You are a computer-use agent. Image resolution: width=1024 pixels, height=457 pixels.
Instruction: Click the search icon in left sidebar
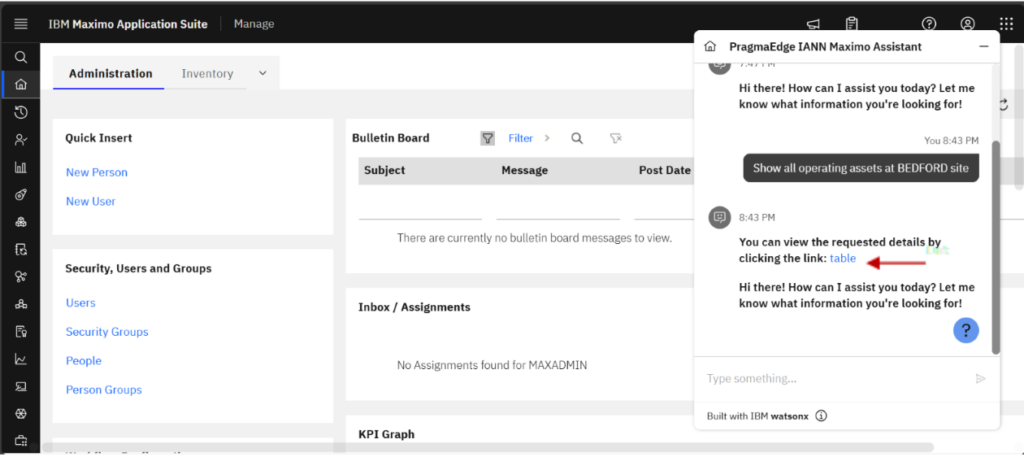tap(21, 57)
